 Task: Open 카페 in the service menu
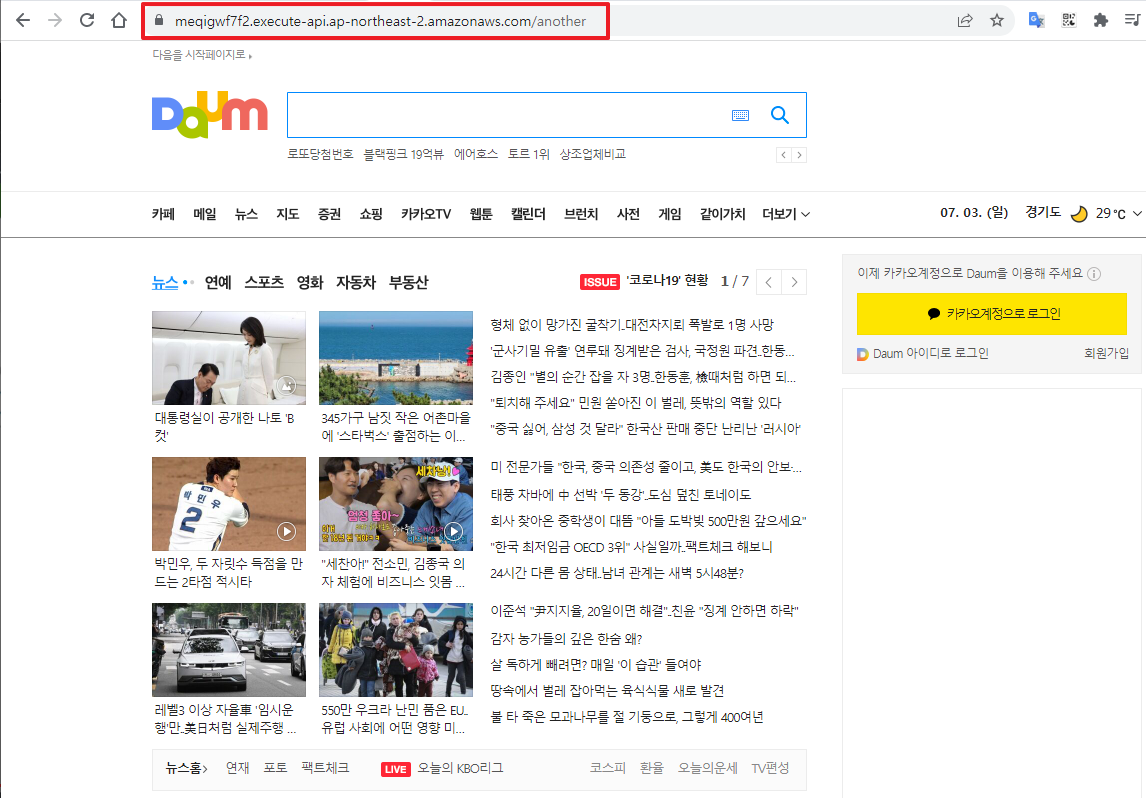click(x=163, y=214)
